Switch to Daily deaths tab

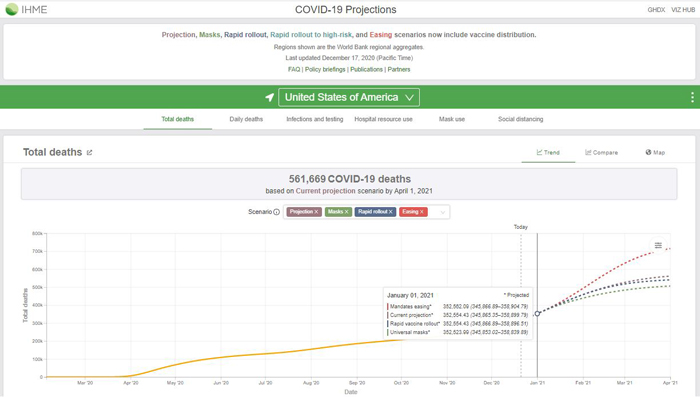pos(246,119)
